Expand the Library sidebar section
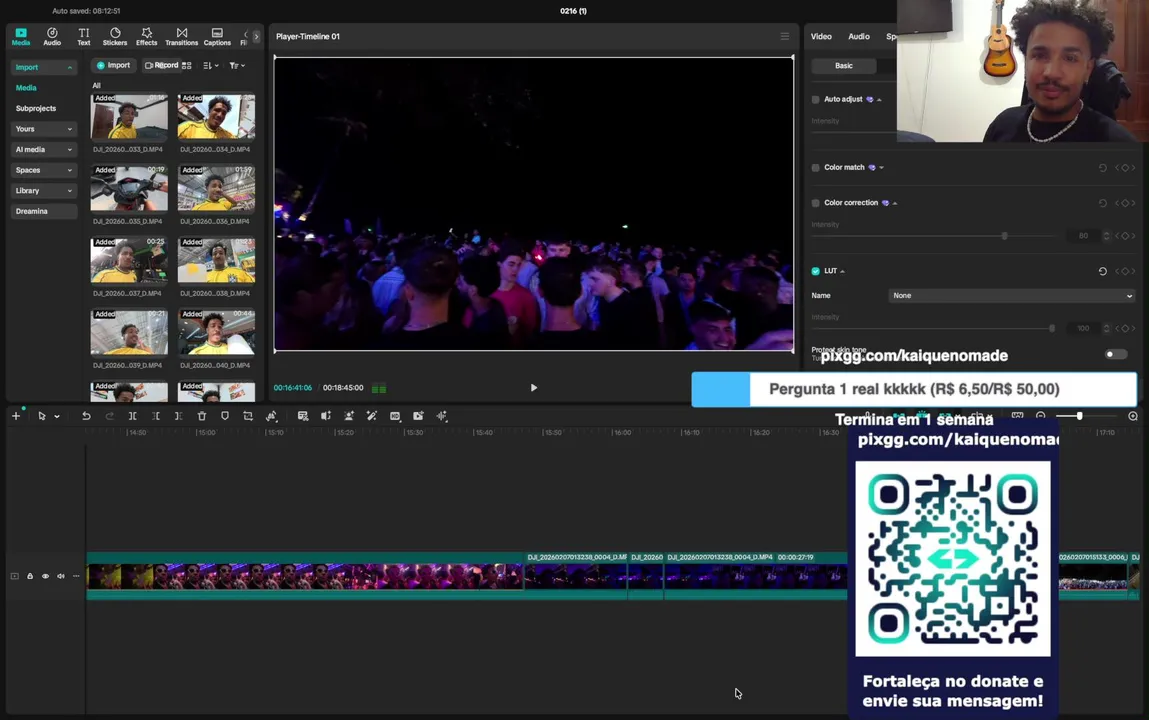 (43, 190)
